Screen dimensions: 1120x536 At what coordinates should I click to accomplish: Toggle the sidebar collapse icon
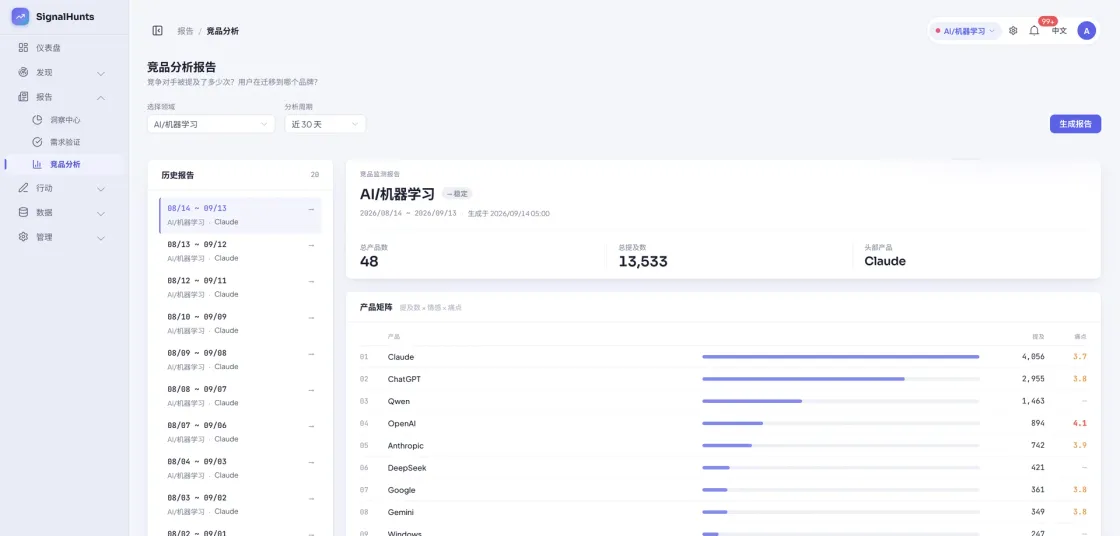158,31
